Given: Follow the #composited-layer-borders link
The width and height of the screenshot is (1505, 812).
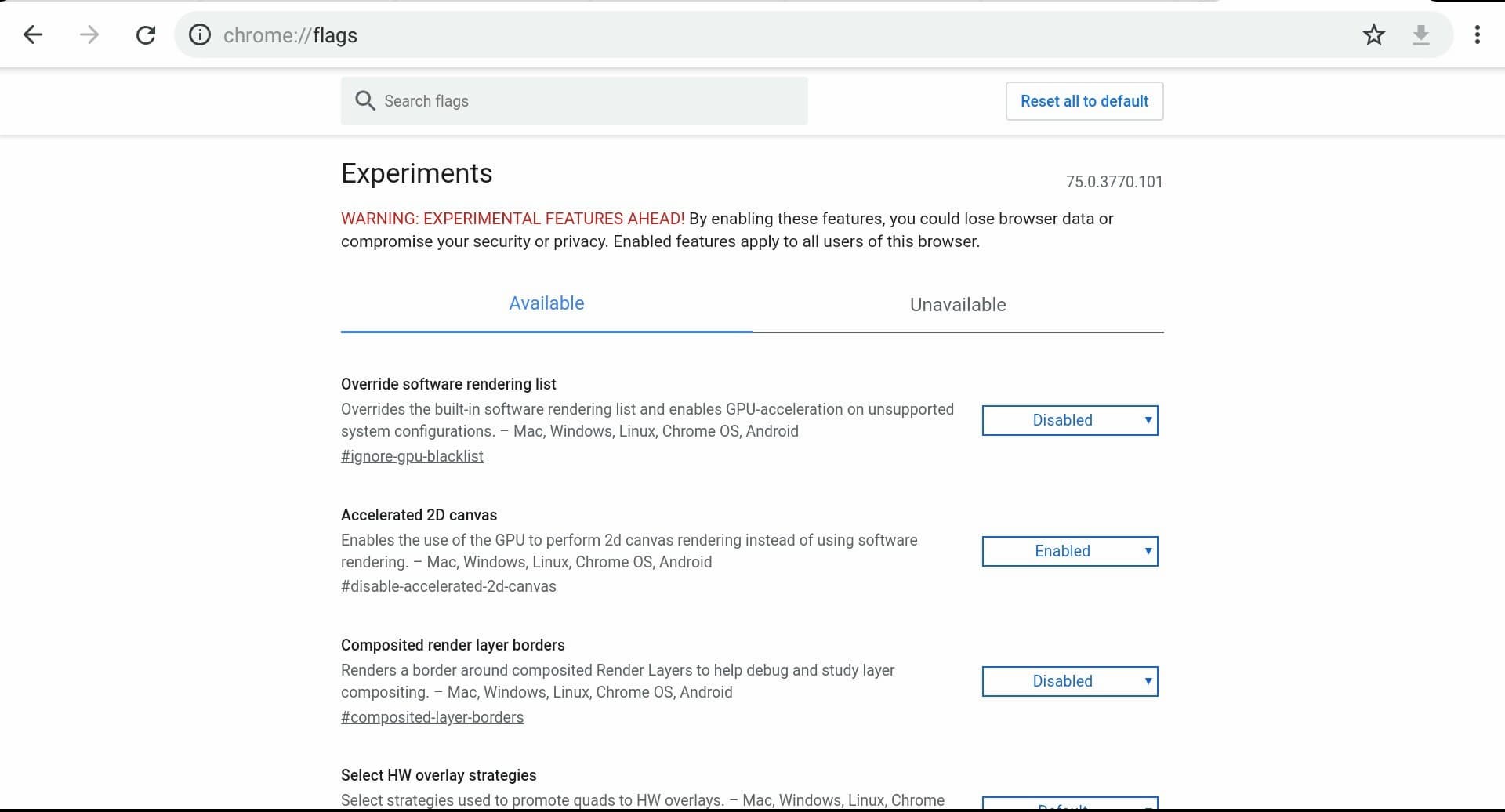Looking at the screenshot, I should tap(432, 717).
